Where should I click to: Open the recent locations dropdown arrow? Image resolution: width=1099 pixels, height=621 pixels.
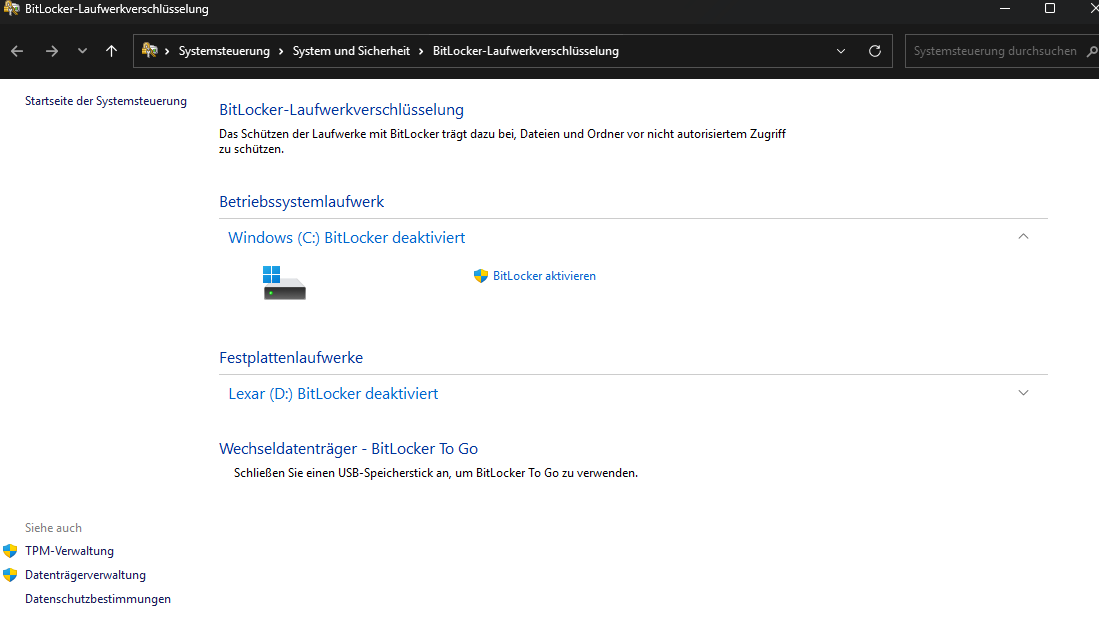pyautogui.click(x=82, y=51)
